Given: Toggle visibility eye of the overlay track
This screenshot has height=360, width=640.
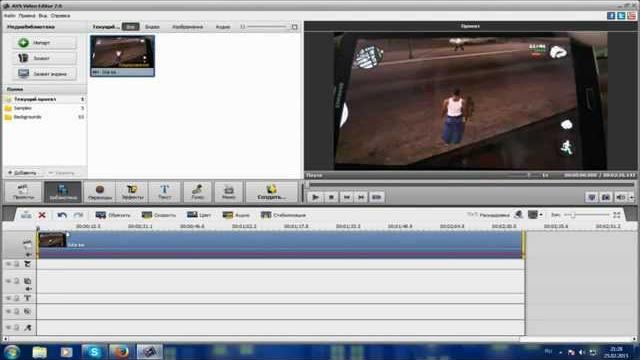Looking at the screenshot, I should [8, 281].
